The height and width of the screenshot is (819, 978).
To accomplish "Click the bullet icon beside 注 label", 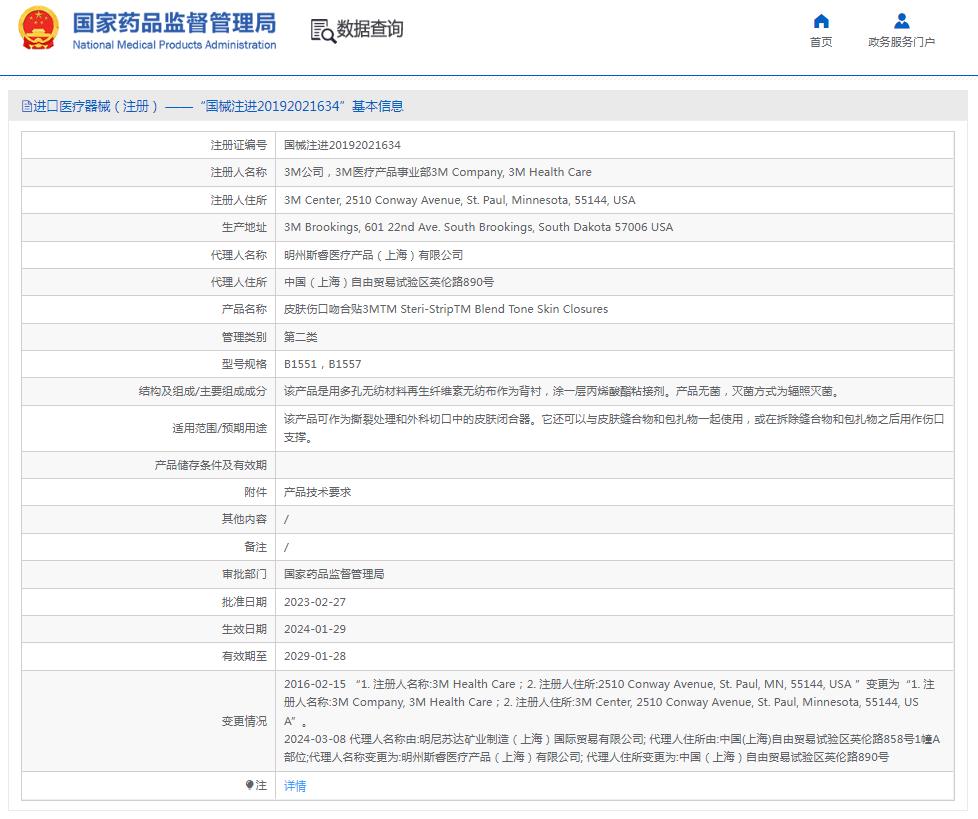I will point(249,785).
